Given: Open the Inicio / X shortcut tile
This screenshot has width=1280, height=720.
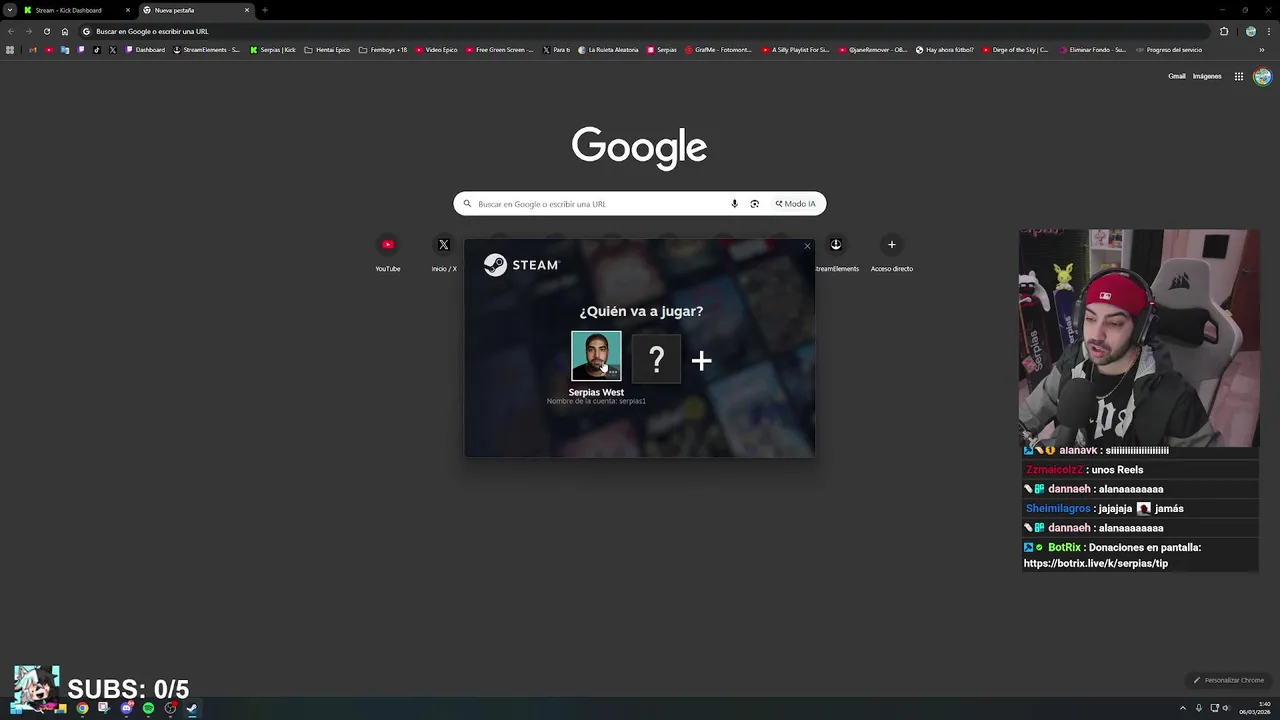Looking at the screenshot, I should click(x=444, y=253).
